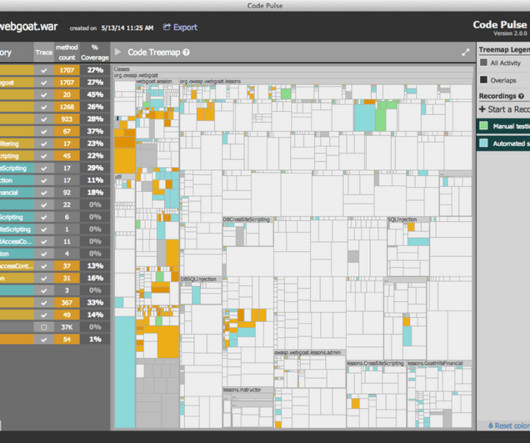Toggle trace checkbox for the 92-method row
This screenshot has height=443, width=530.
tap(44, 193)
